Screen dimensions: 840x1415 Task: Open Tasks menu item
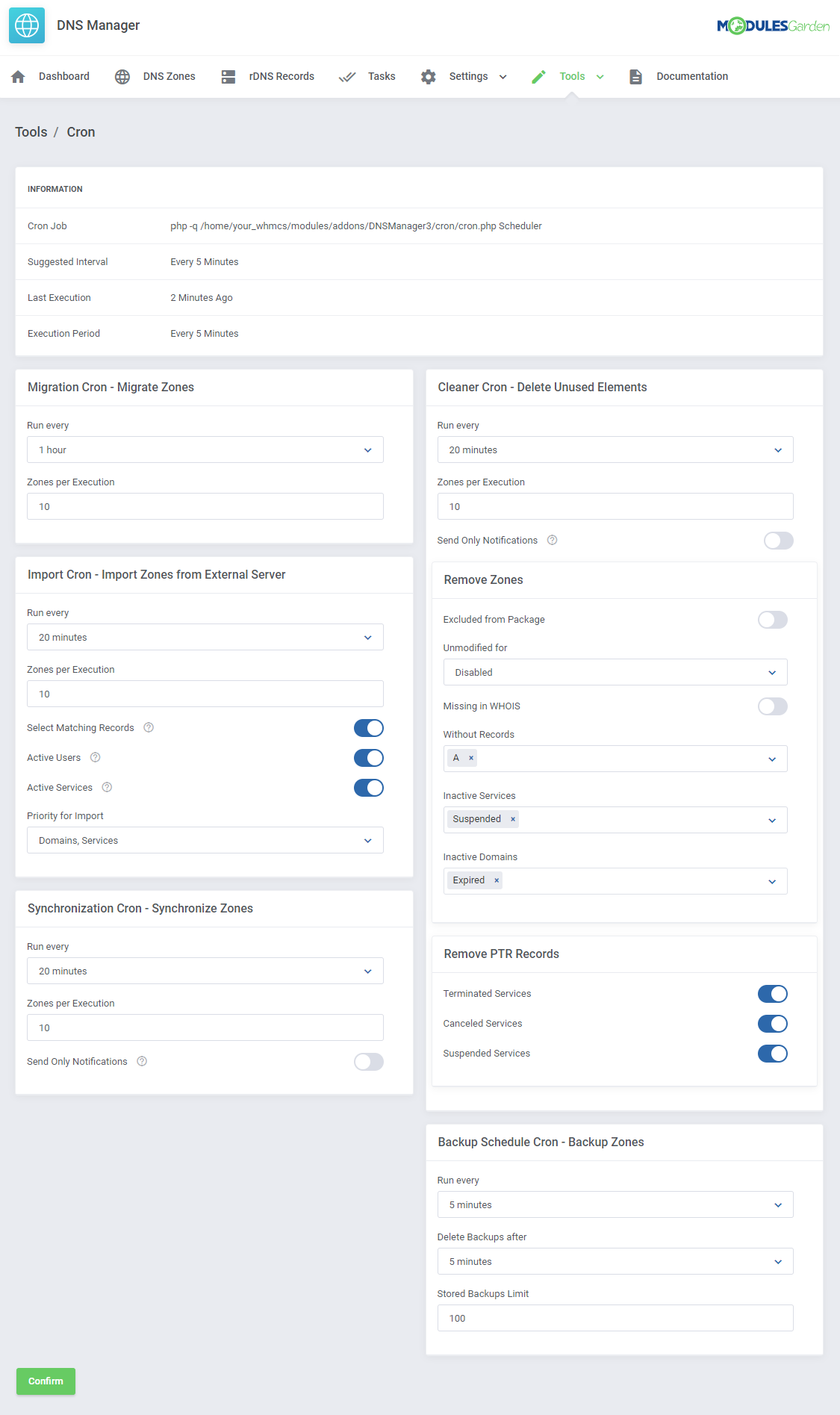(x=382, y=76)
